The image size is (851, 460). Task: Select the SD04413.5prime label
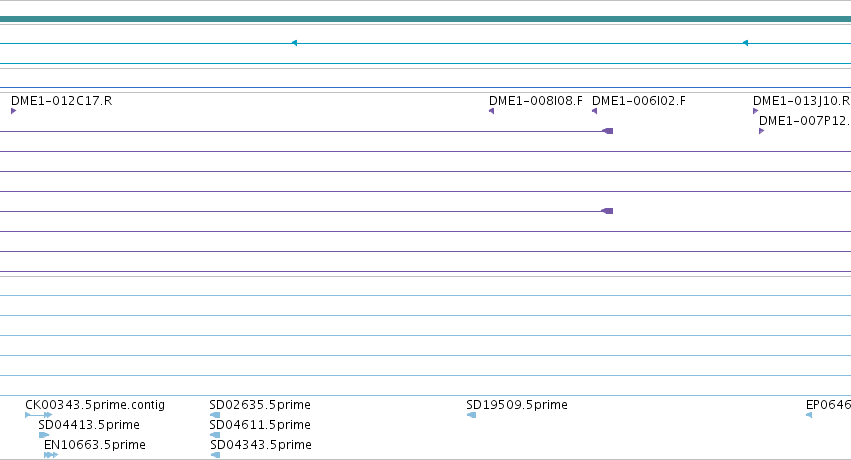pos(89,425)
